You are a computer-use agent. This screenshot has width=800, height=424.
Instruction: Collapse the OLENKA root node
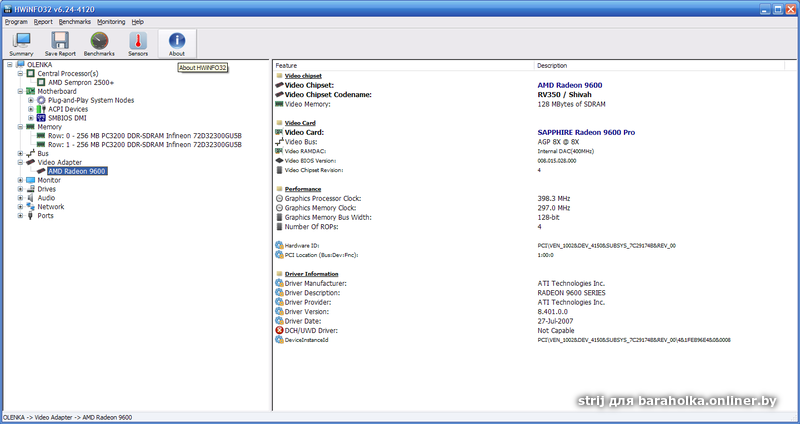click(10, 65)
